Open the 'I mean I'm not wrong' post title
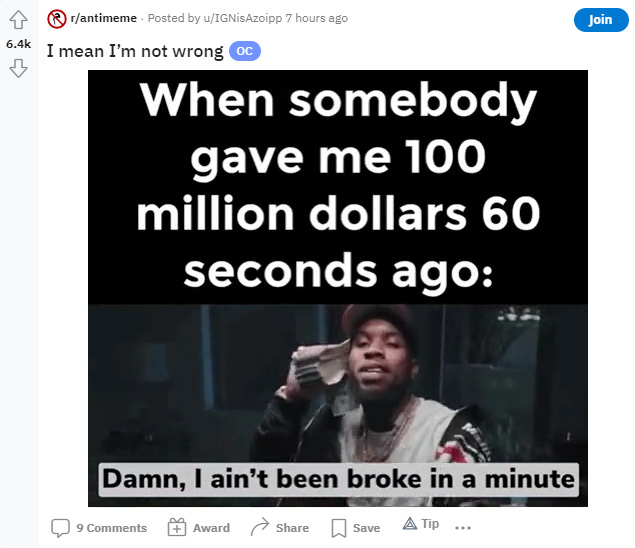The image size is (635, 548). (x=135, y=51)
